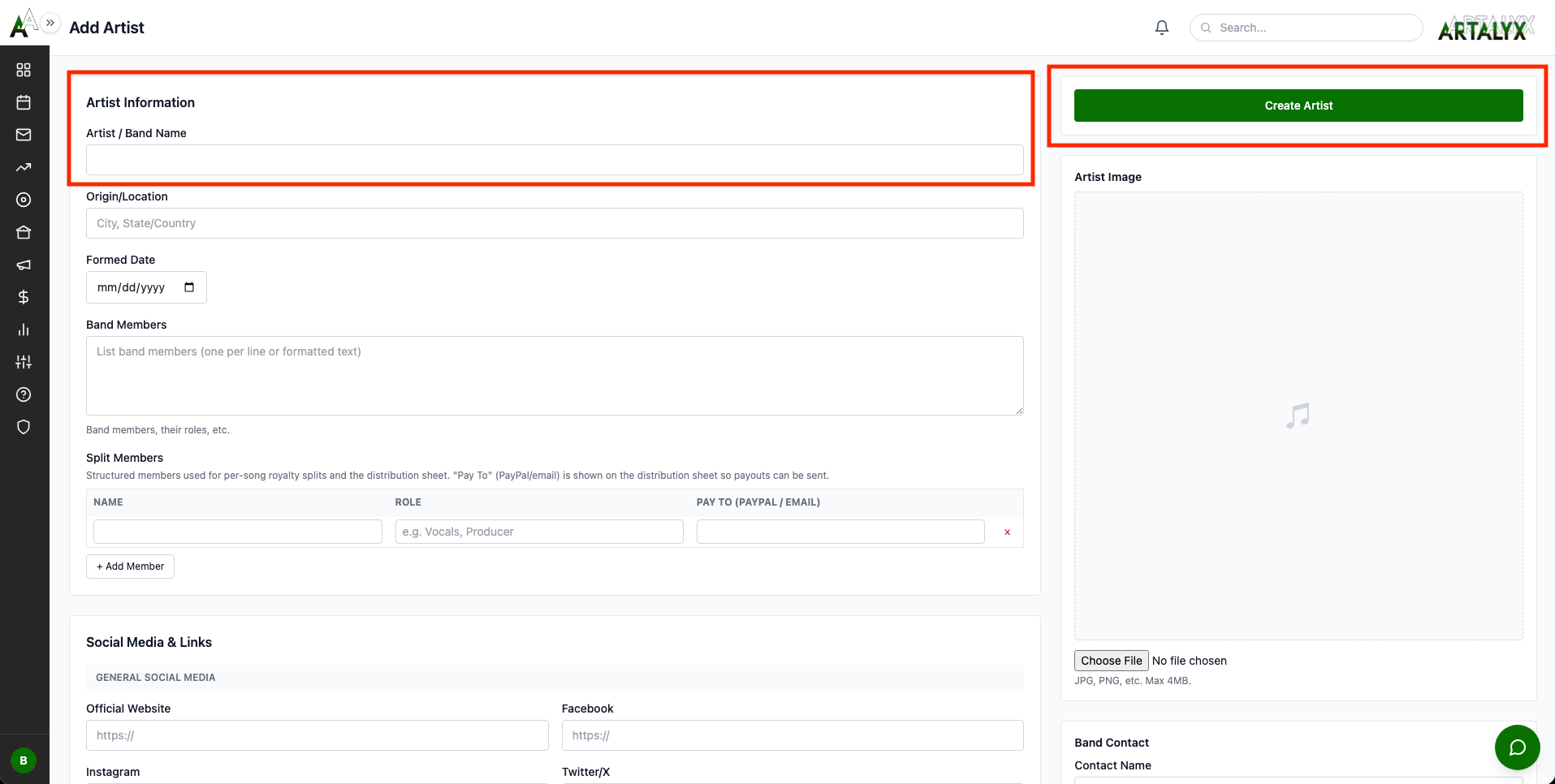Click the artist image placeholder area

click(1298, 416)
